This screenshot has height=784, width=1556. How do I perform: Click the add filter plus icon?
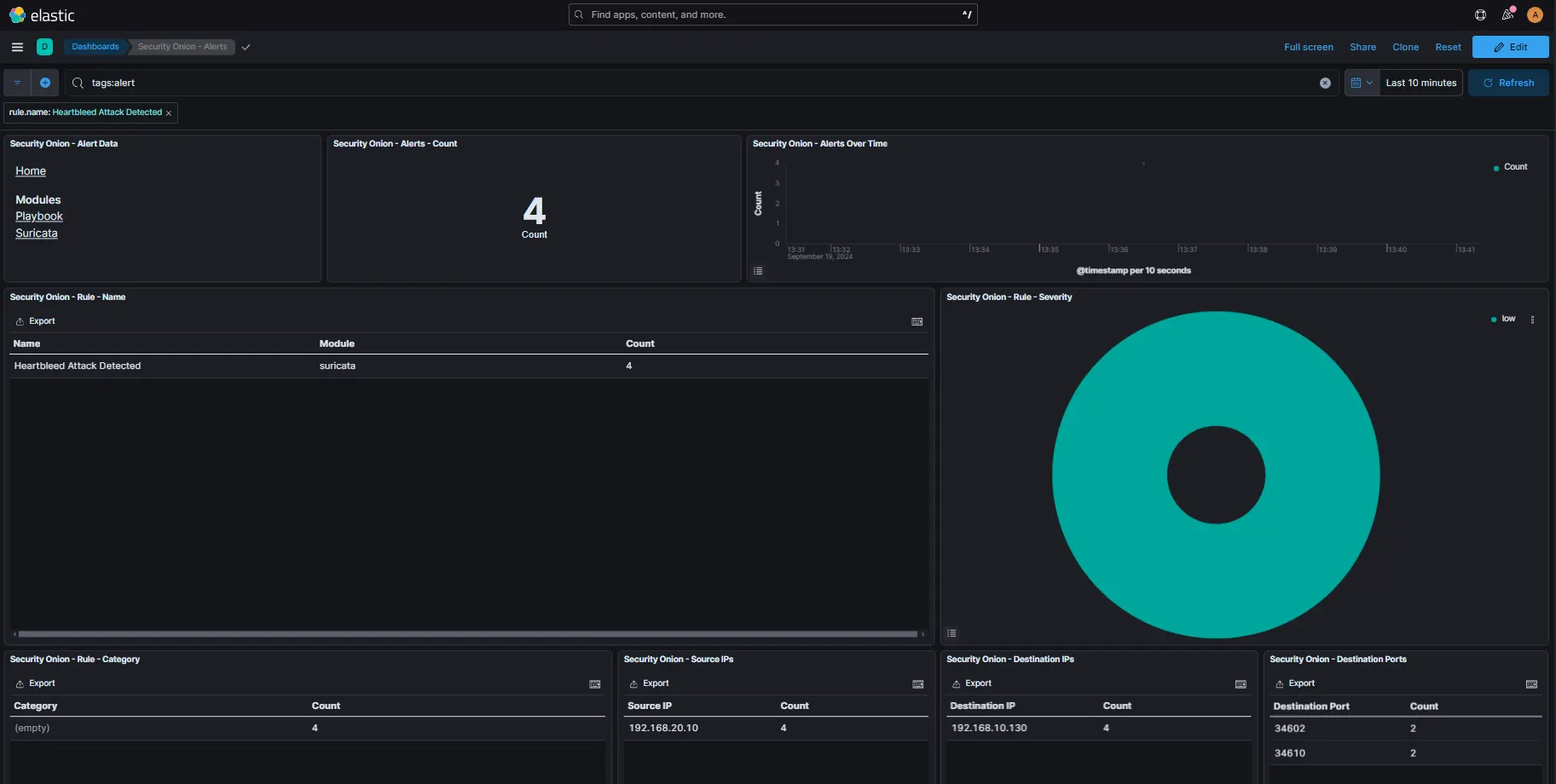(45, 83)
